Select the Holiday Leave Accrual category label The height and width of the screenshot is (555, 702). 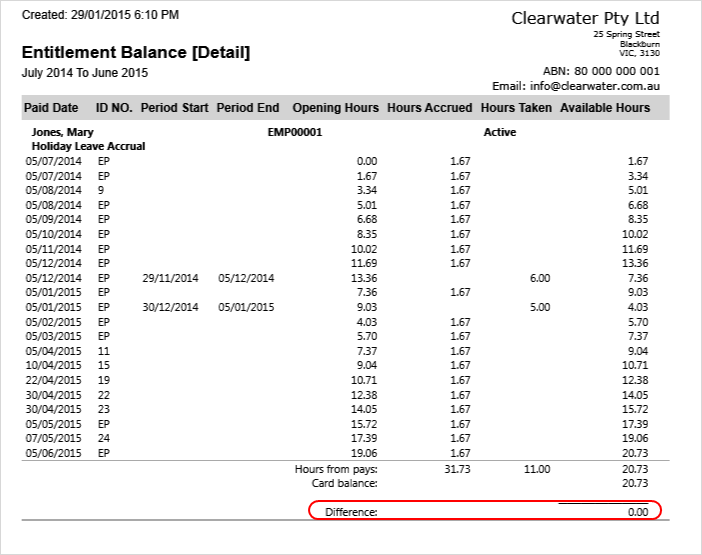click(88, 146)
